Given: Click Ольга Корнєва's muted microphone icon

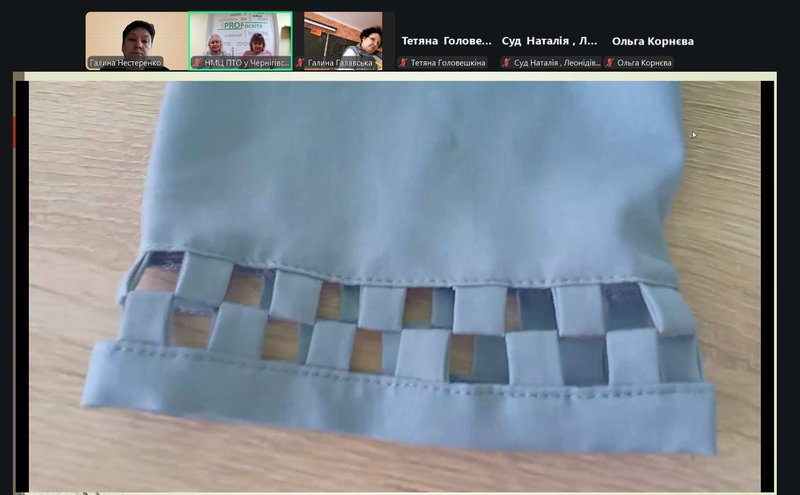Looking at the screenshot, I should [x=610, y=63].
